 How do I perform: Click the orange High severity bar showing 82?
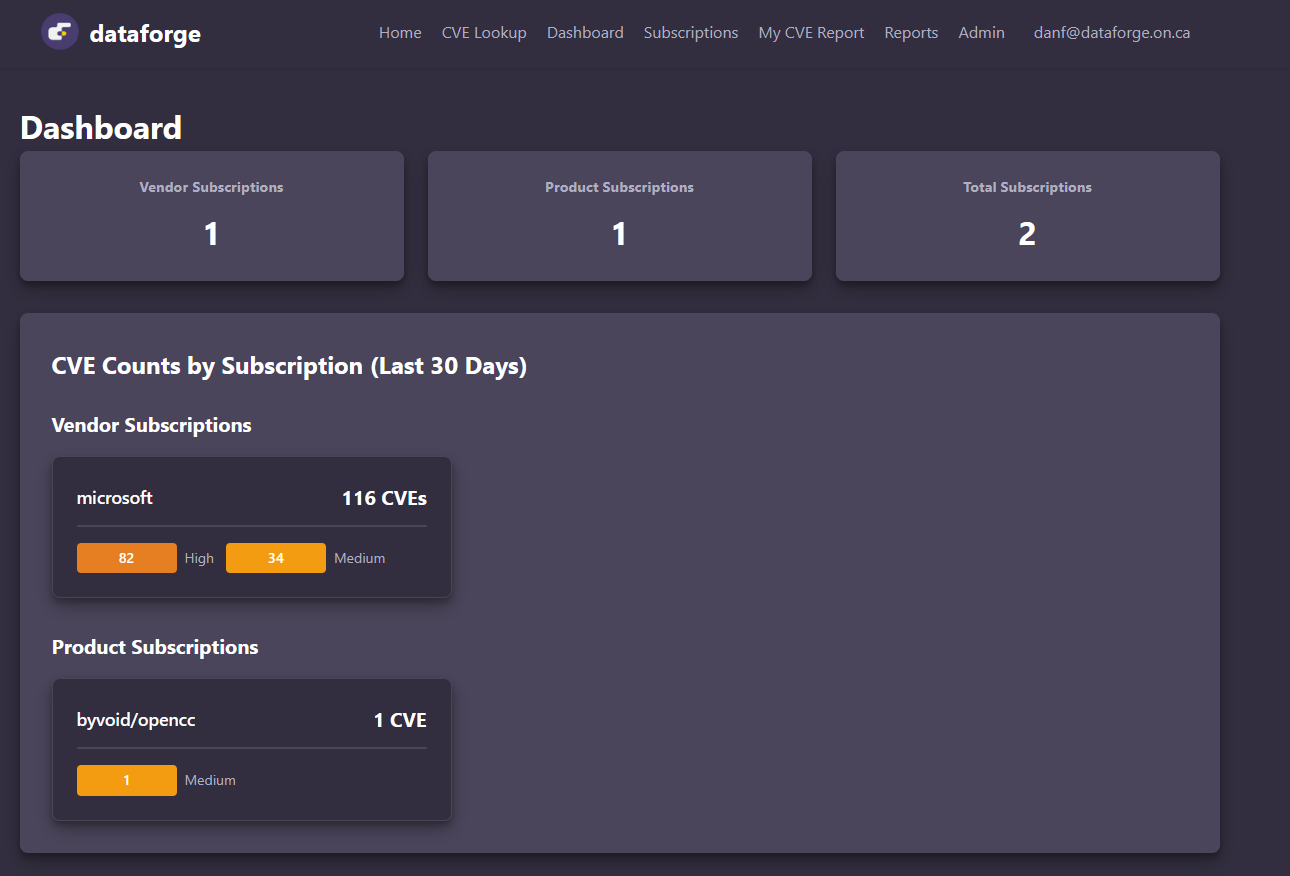127,558
